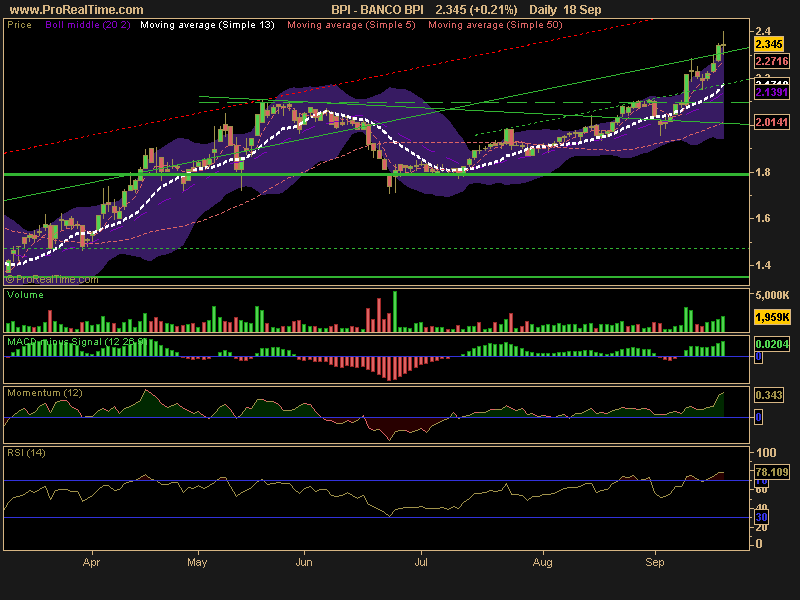Select the 'Moving average (Simple 13)' legend entry
Image resolution: width=800 pixels, height=600 pixels.
tap(207, 25)
